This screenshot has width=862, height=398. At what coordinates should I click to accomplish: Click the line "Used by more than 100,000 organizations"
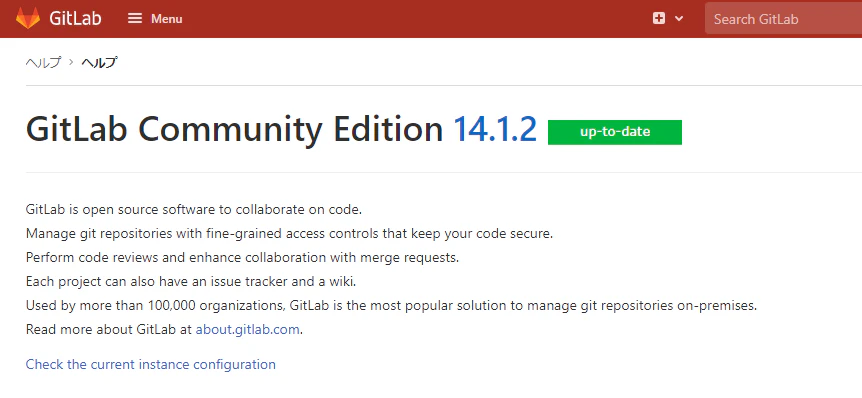(x=391, y=306)
